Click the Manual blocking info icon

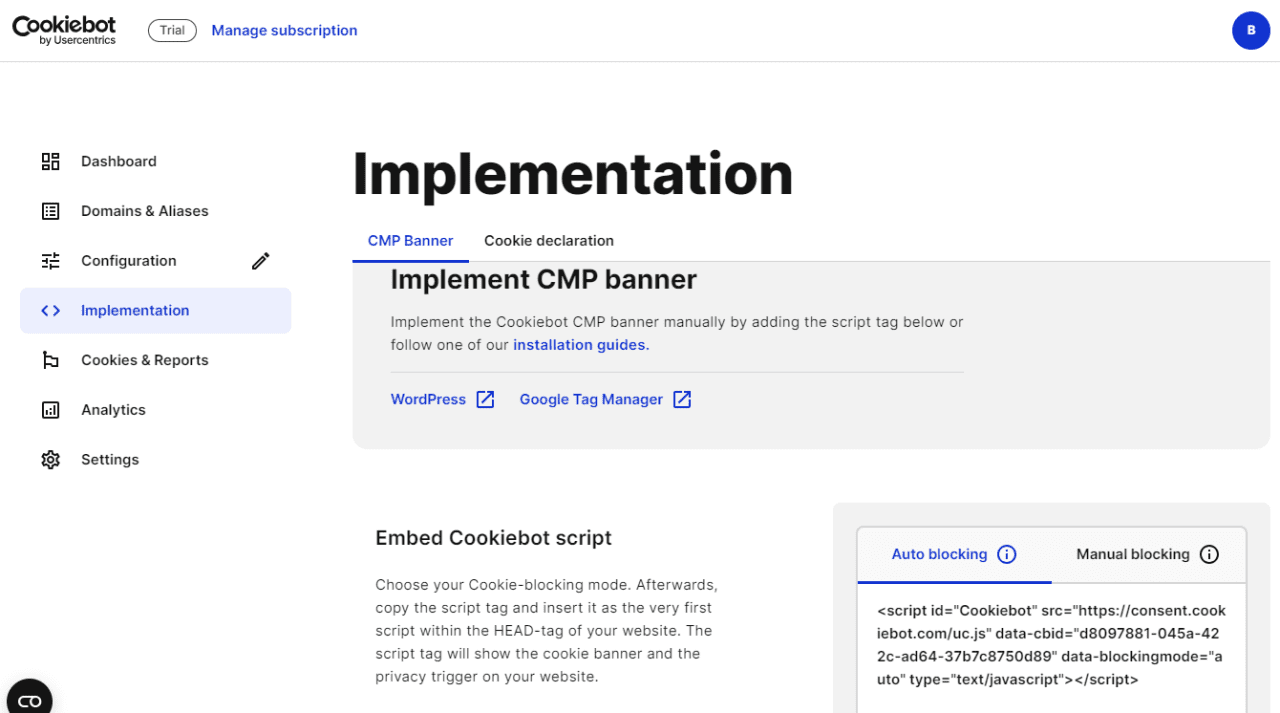[1210, 554]
